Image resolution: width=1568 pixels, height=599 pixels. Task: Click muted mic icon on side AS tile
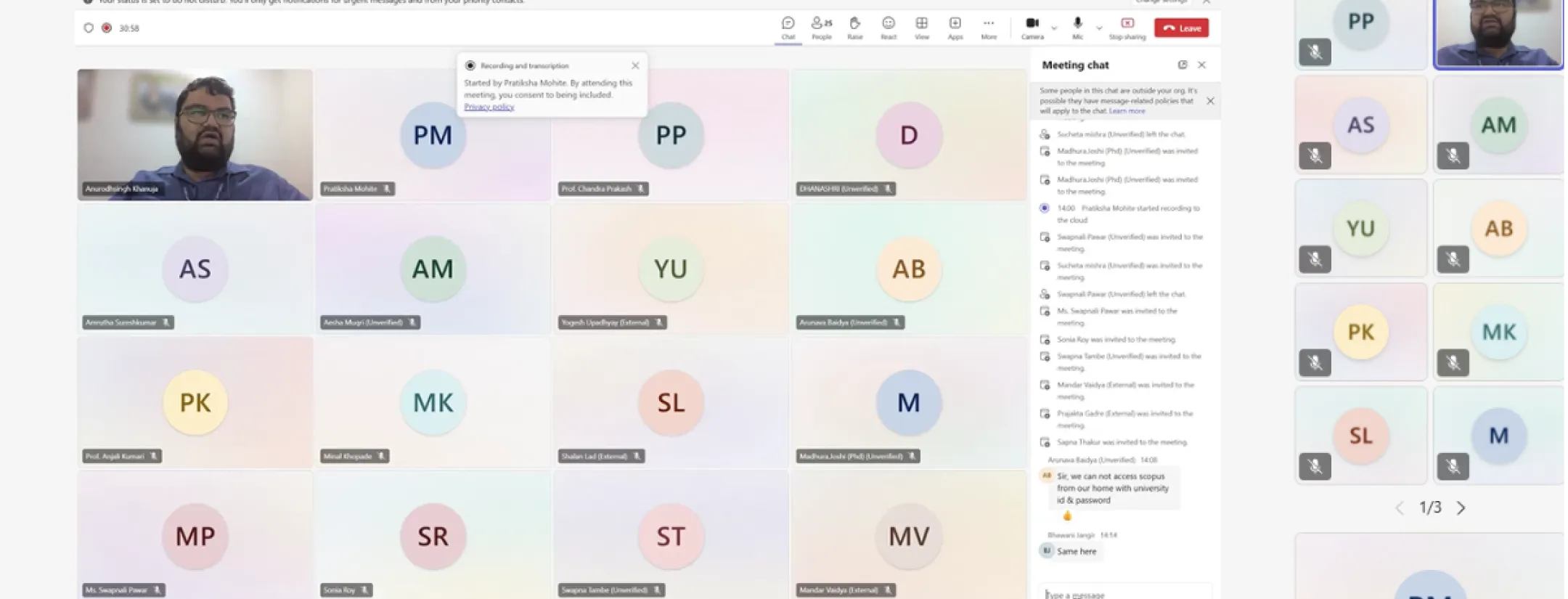pos(1315,155)
